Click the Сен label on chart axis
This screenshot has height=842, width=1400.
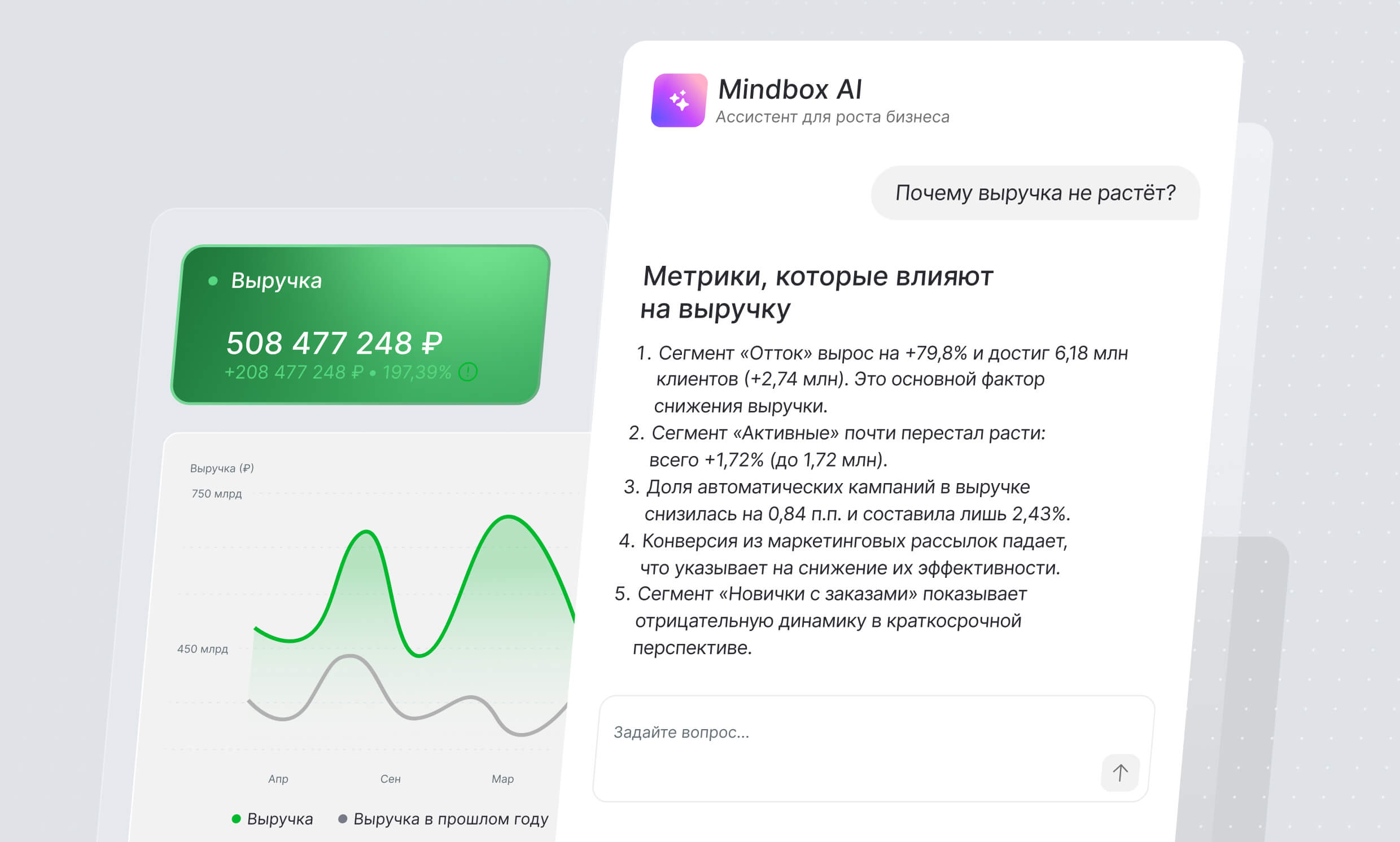click(391, 779)
